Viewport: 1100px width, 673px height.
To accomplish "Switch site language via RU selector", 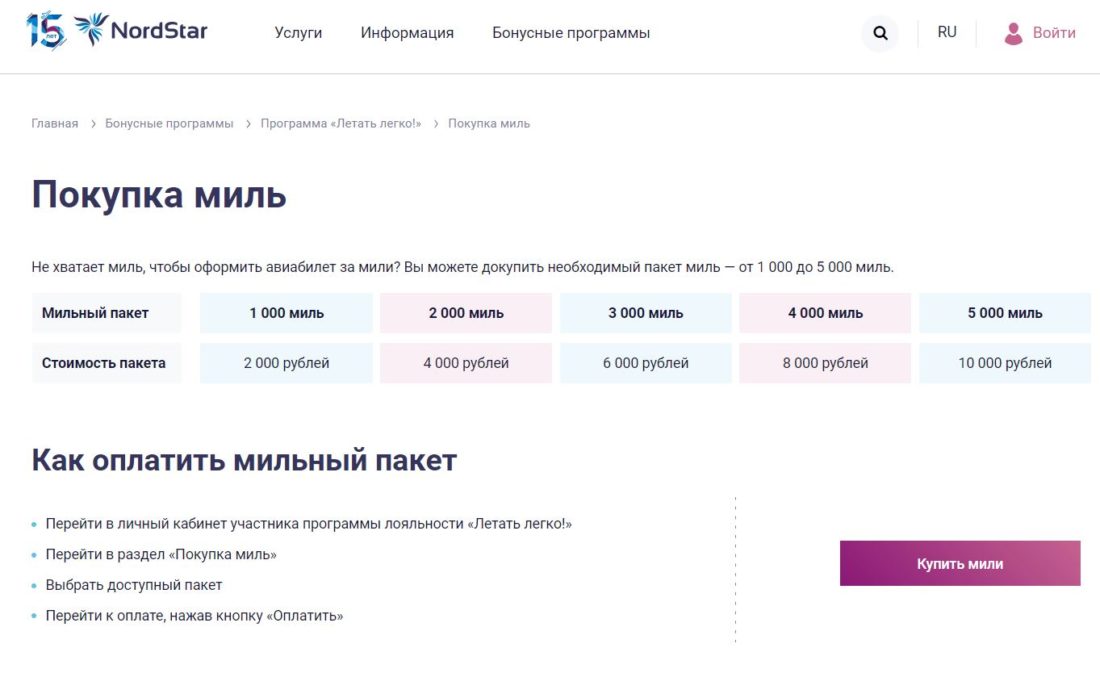I will tap(944, 32).
